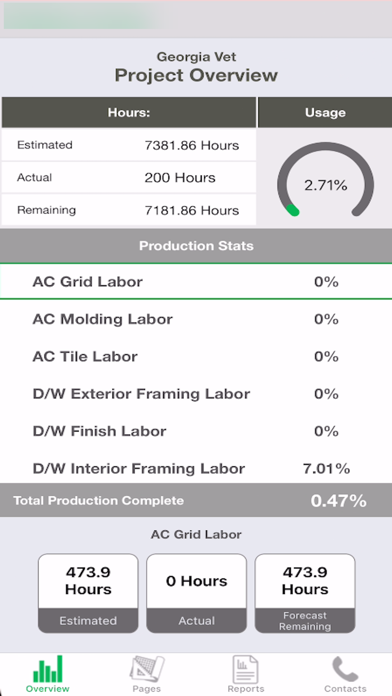Select the D/W Finish Labor row
Image resolution: width=392 pixels, height=696 pixels.
tap(196, 431)
